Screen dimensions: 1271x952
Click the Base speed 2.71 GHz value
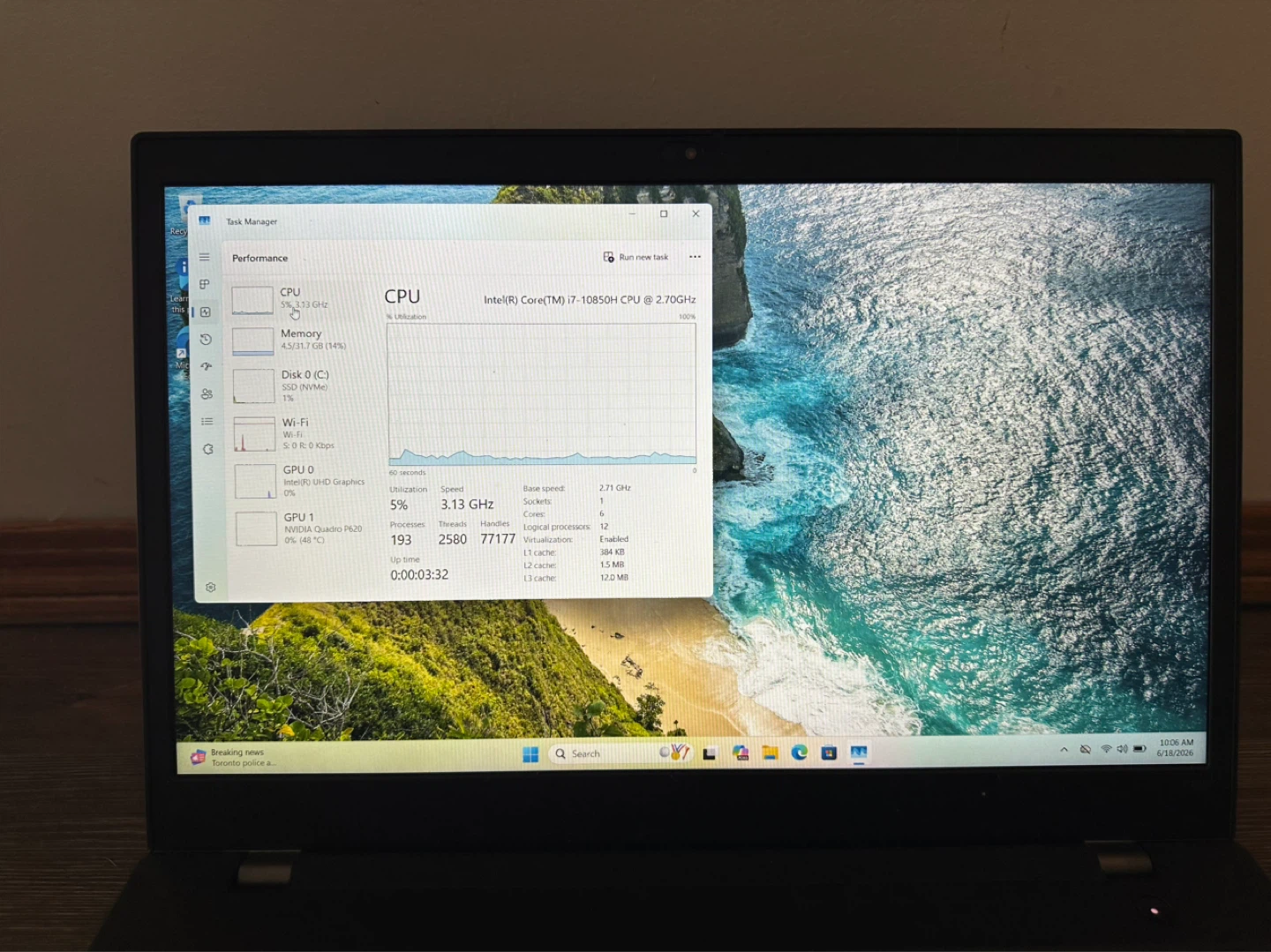click(615, 488)
